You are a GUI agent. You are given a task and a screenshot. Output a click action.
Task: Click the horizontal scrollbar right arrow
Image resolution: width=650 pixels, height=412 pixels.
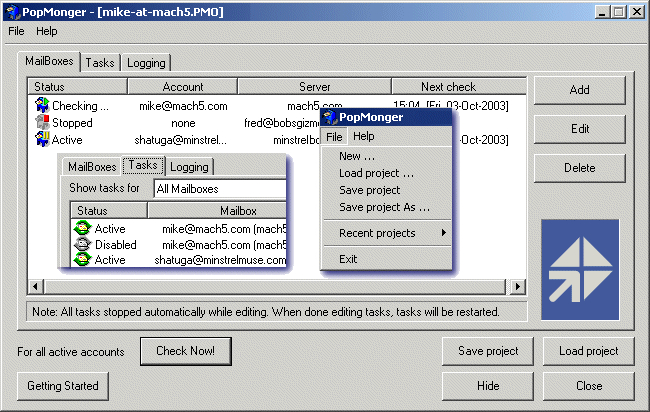coord(518,287)
